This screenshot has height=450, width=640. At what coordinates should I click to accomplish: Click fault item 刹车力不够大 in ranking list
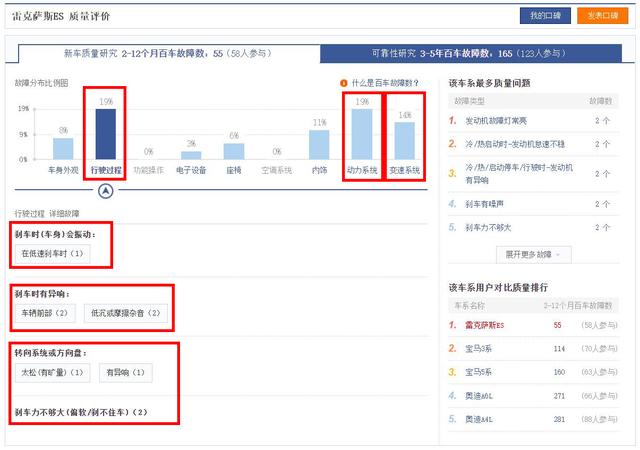[488, 227]
